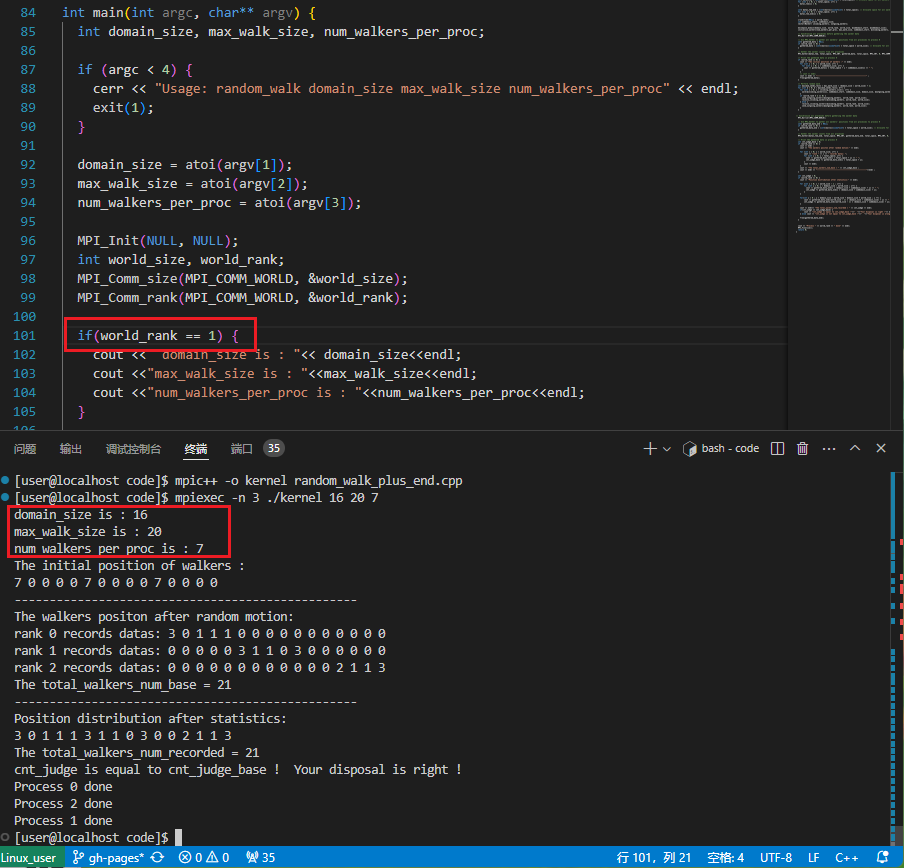Select UTF-8 encoding status item
Image resolution: width=904 pixels, height=868 pixels.
click(776, 858)
